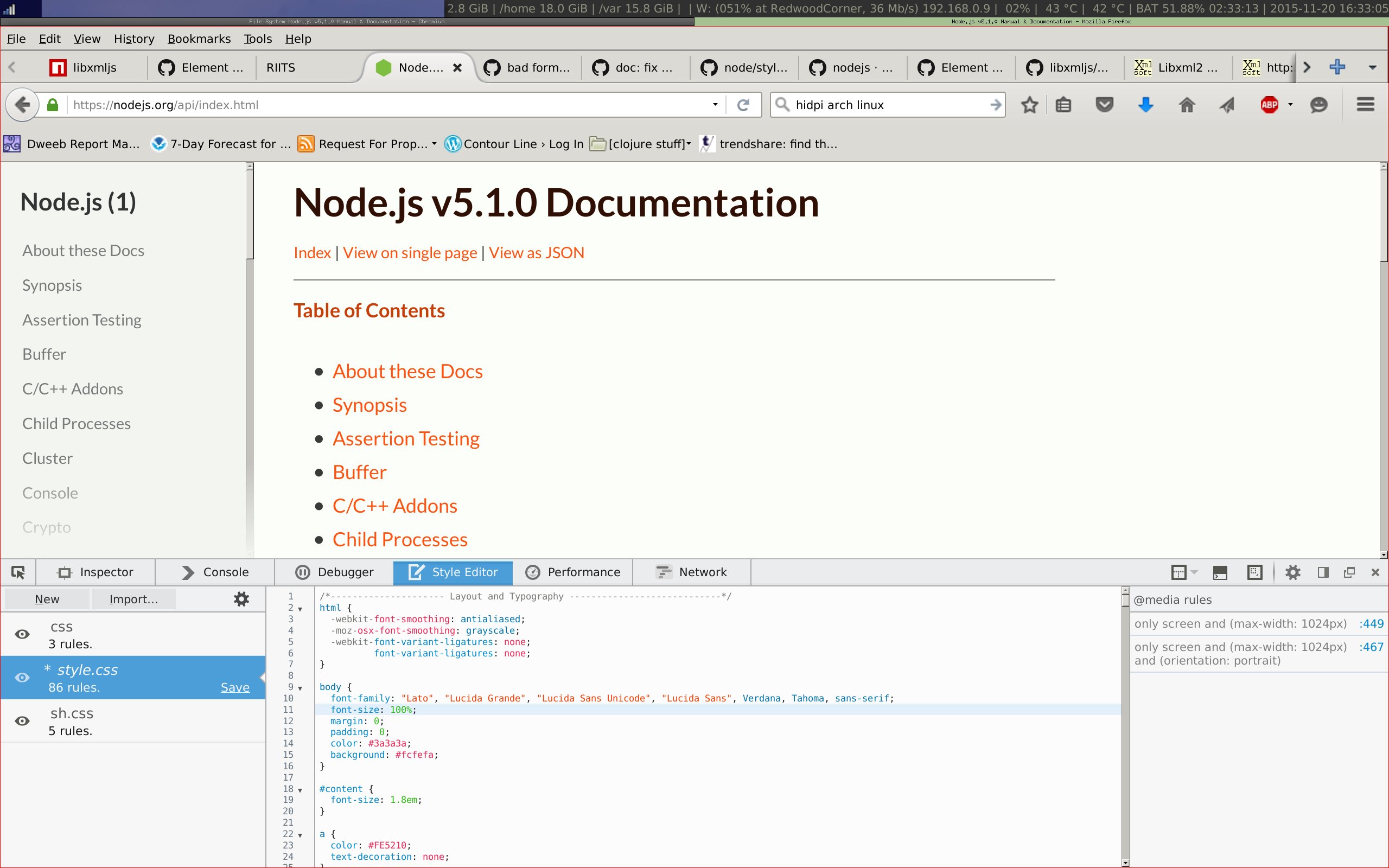
Task: Click the sidebar vertical scrollbar thumb
Action: (250, 215)
